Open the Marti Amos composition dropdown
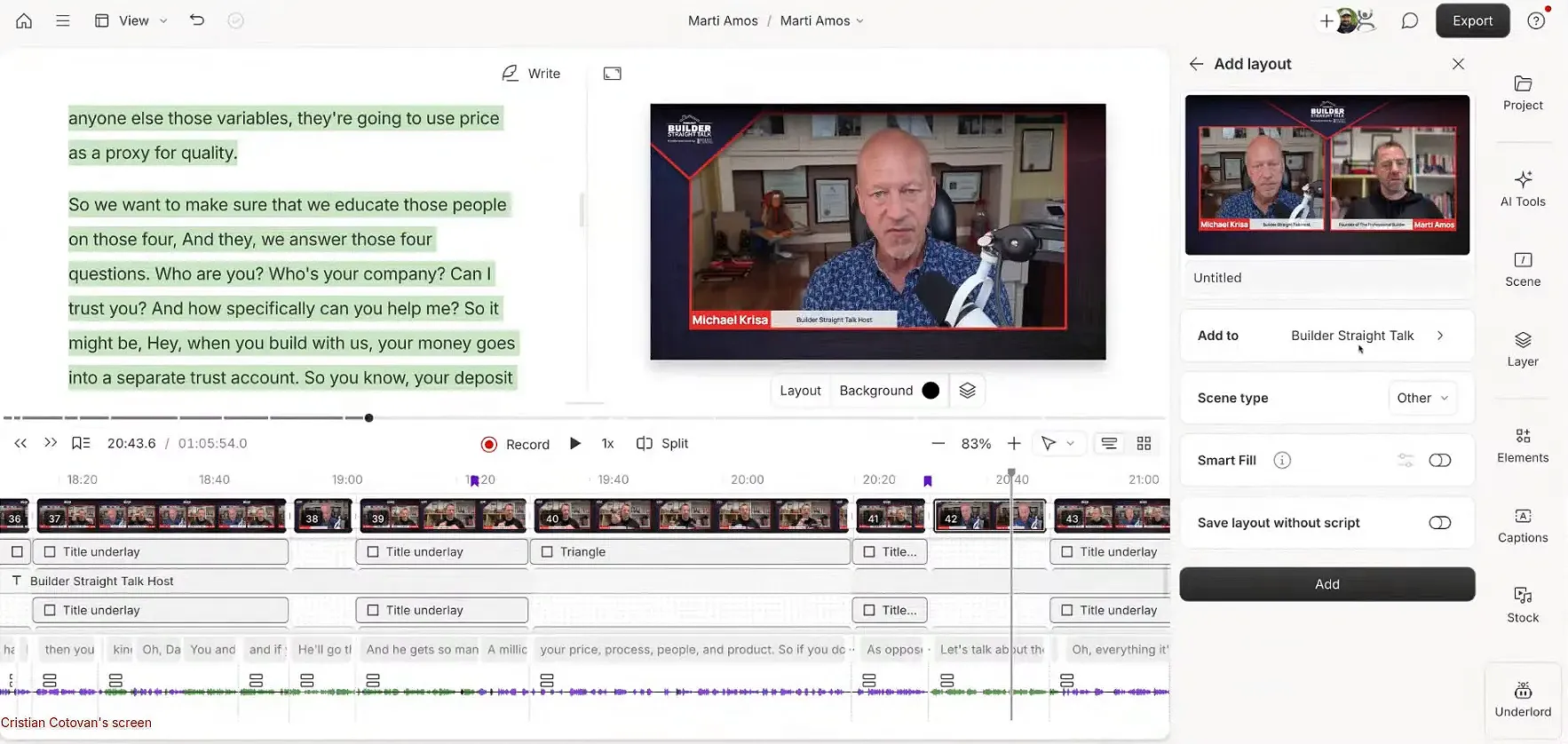 coord(821,20)
